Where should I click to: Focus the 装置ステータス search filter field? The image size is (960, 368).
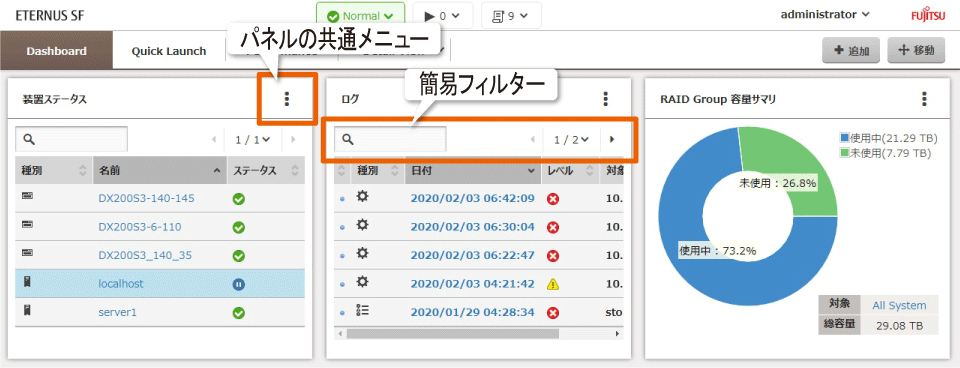point(72,140)
